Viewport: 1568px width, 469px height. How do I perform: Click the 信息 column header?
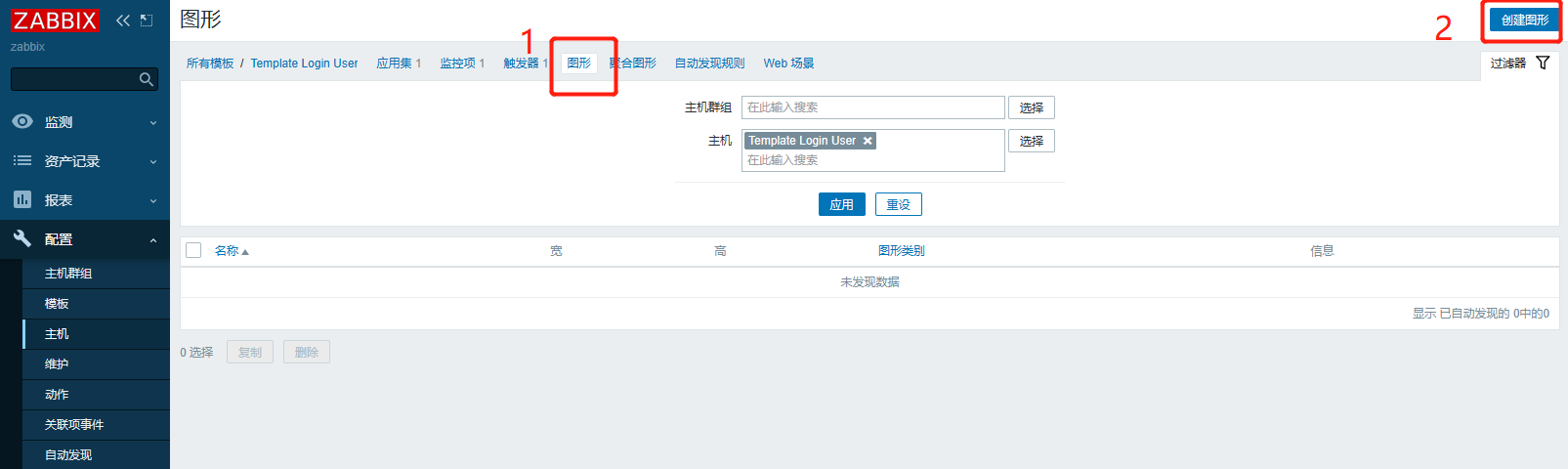coord(1322,251)
